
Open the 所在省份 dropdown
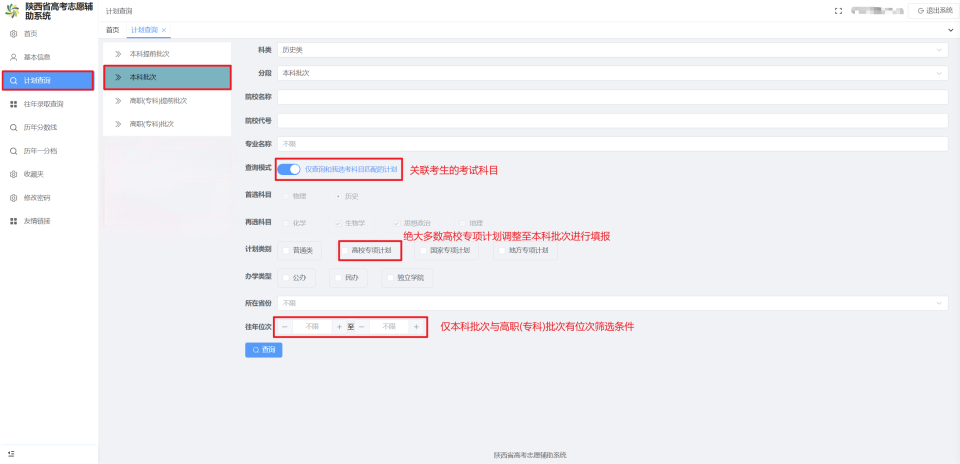[613, 303]
